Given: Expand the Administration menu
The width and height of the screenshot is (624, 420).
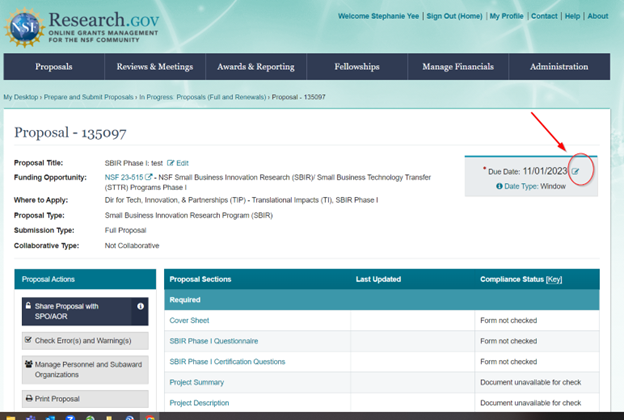Looking at the screenshot, I should (x=559, y=67).
